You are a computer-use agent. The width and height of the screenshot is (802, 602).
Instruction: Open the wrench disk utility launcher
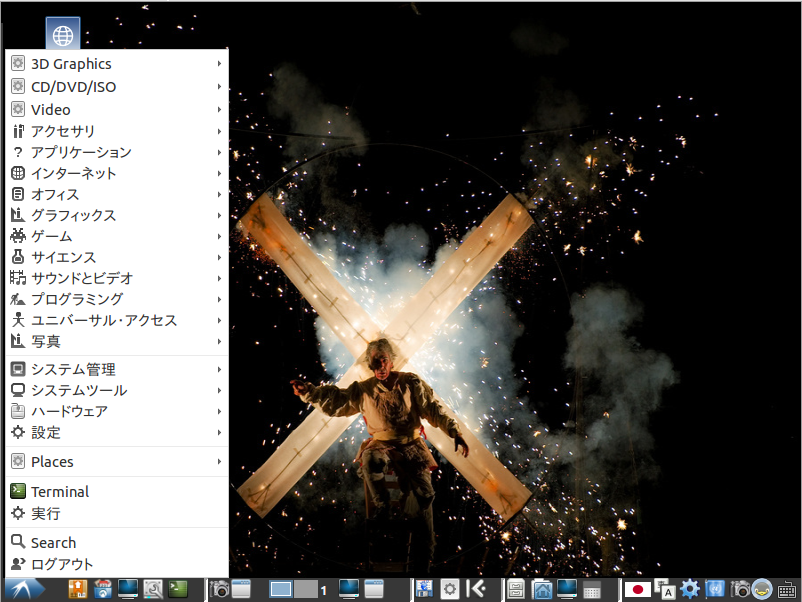pyautogui.click(x=152, y=590)
